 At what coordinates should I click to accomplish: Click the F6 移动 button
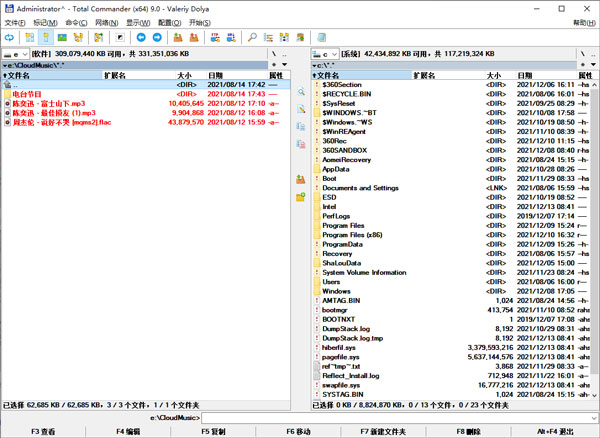click(298, 431)
